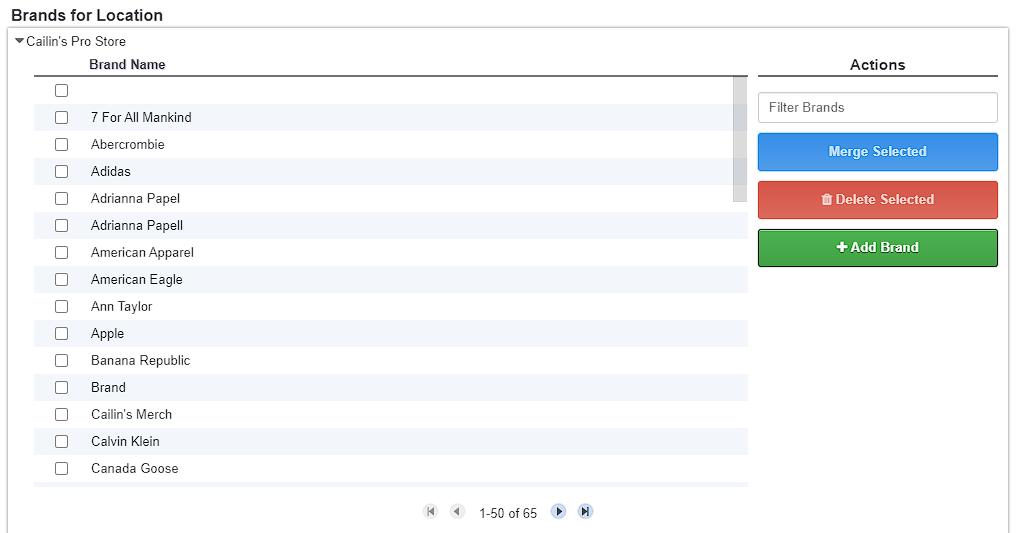Image resolution: width=1017 pixels, height=533 pixels.
Task: Click the Ann Taylor brand name
Action: click(121, 307)
